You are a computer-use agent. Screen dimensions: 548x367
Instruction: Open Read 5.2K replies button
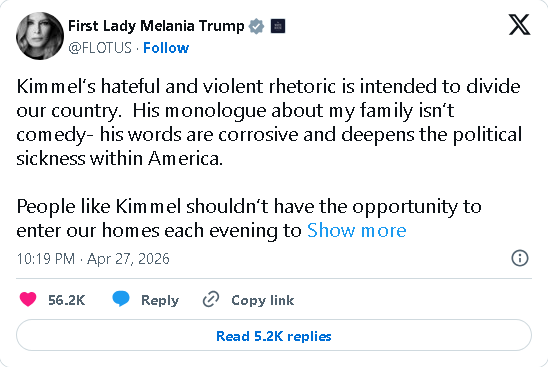[x=274, y=335]
